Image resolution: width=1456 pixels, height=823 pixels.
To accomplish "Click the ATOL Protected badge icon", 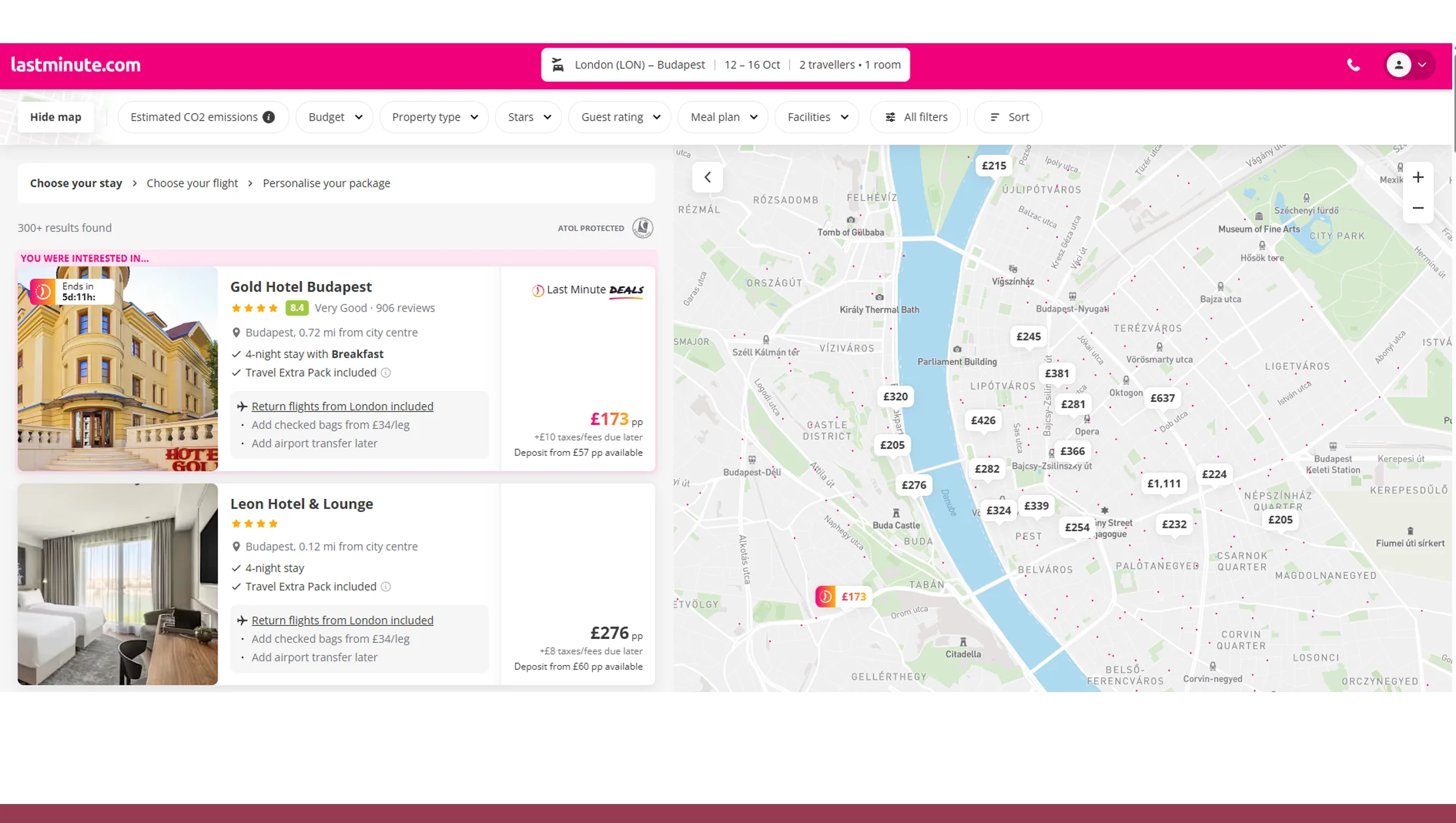I will pyautogui.click(x=641, y=228).
